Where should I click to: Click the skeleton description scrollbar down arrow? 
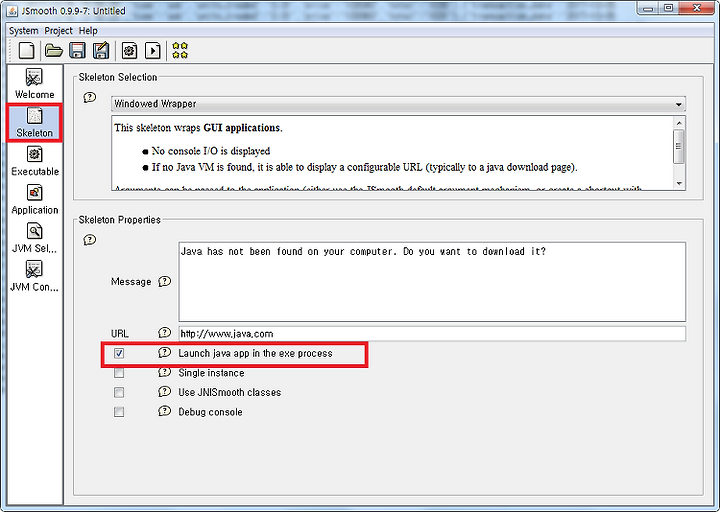679,183
